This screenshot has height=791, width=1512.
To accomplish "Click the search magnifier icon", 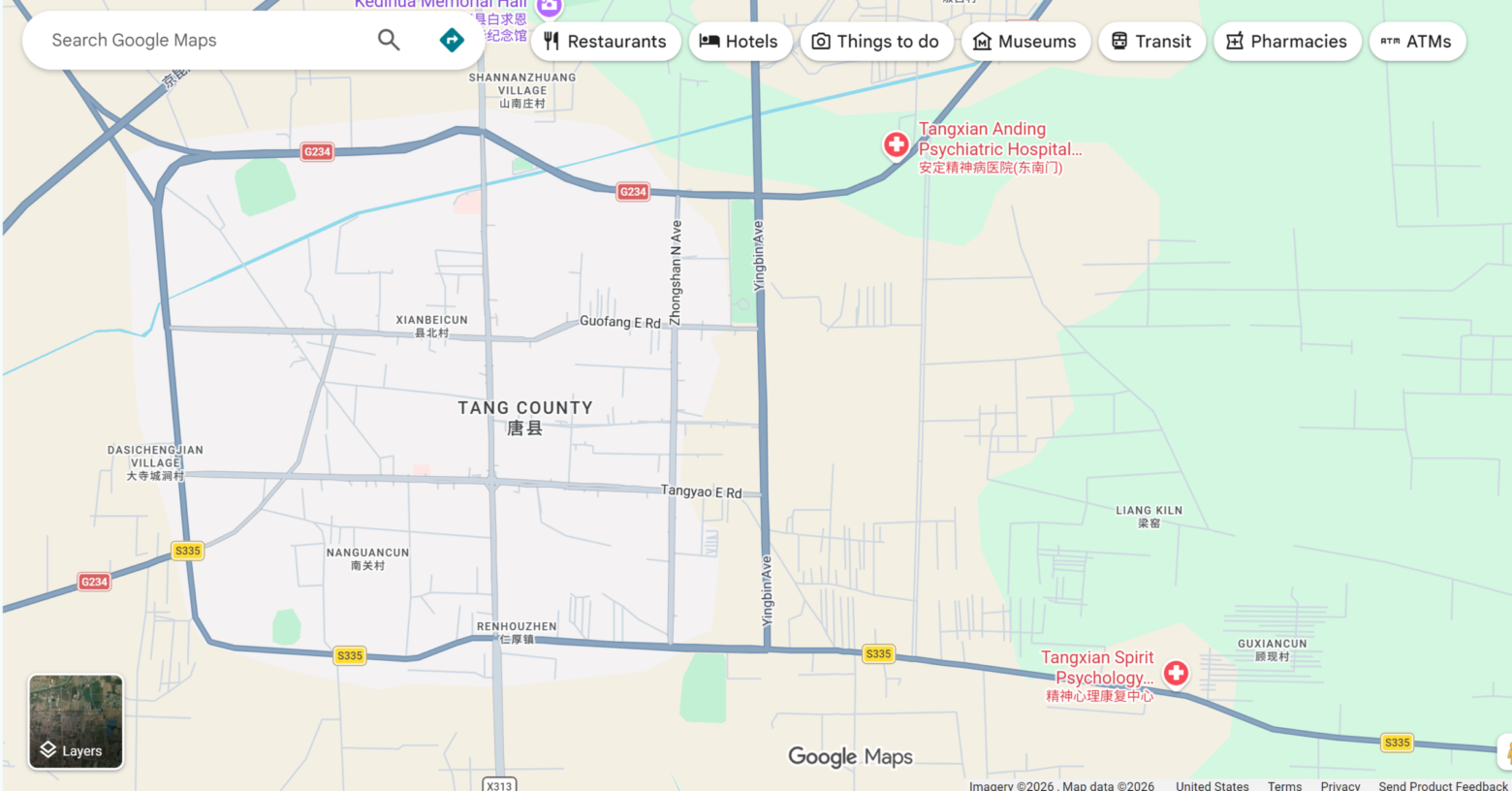I will tap(389, 40).
